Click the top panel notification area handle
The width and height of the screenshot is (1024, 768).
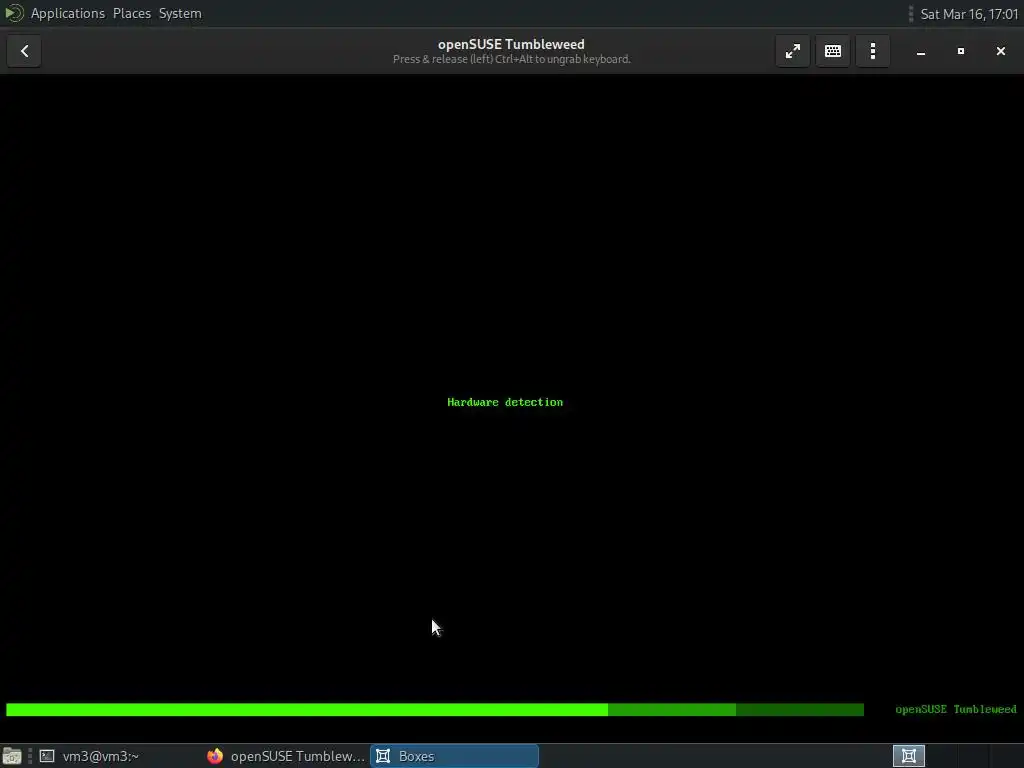coord(910,14)
